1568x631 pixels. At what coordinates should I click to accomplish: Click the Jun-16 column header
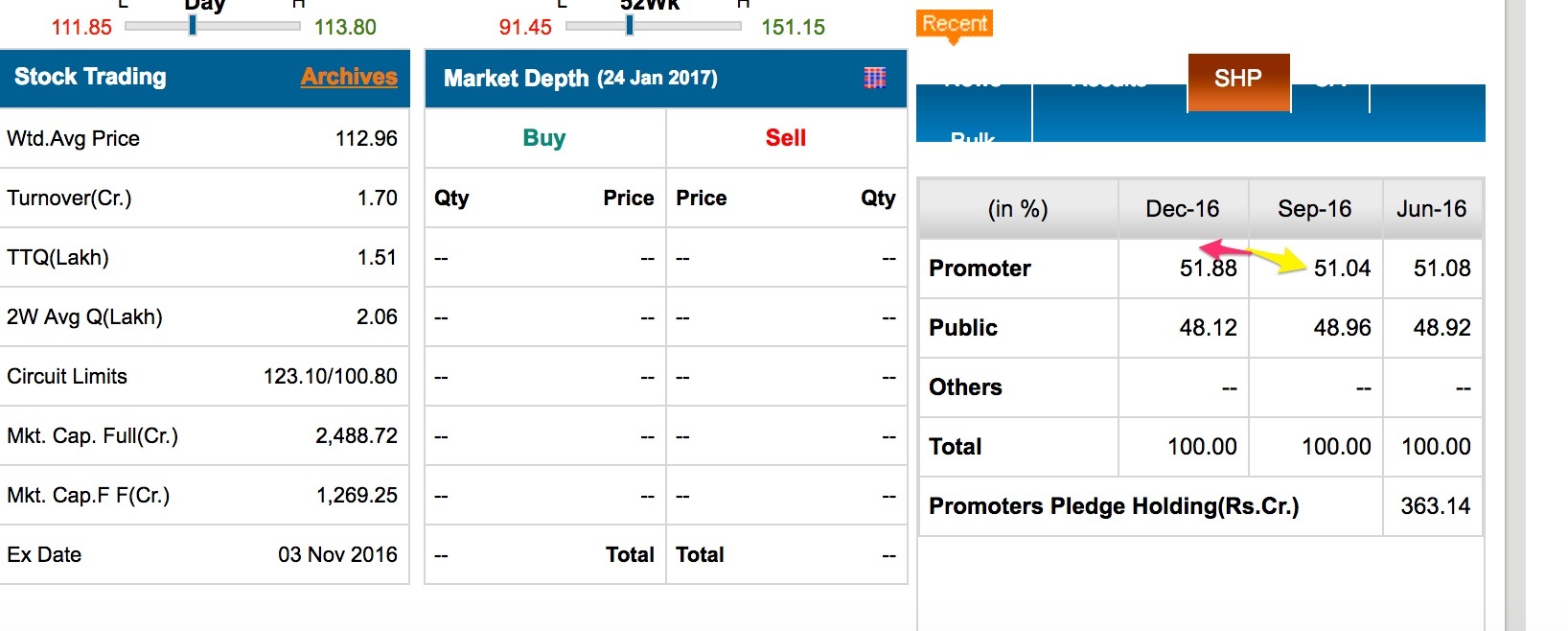(1431, 209)
